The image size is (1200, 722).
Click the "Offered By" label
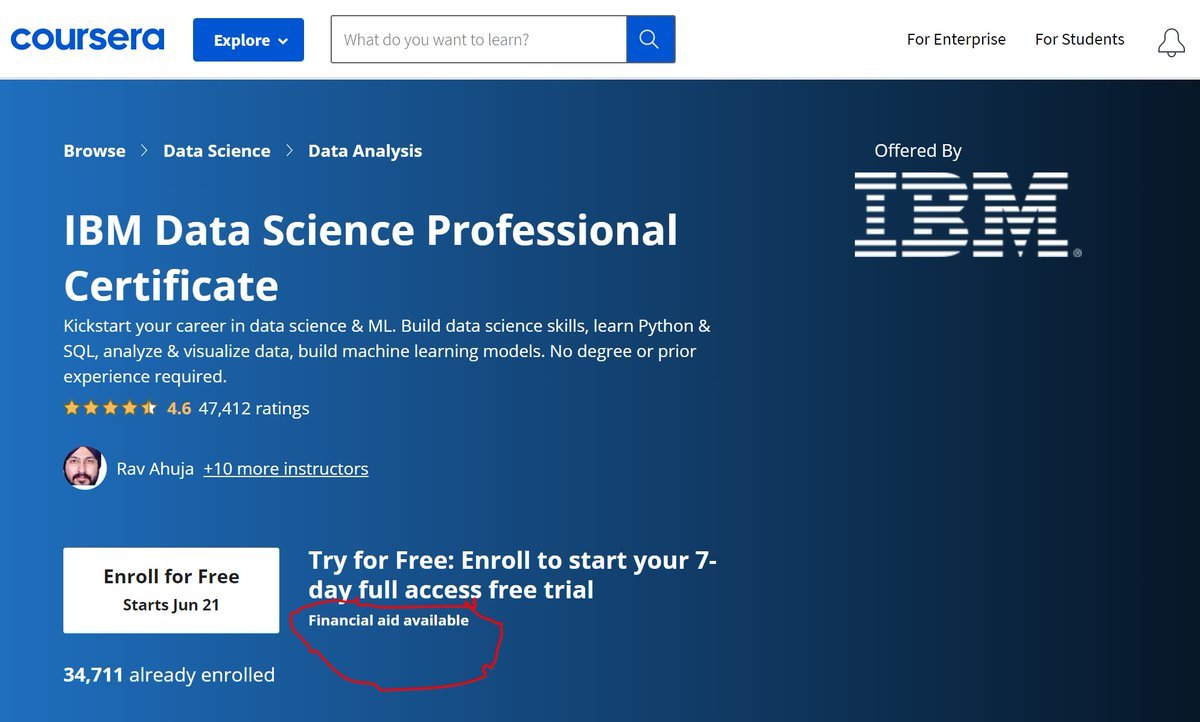[918, 151]
